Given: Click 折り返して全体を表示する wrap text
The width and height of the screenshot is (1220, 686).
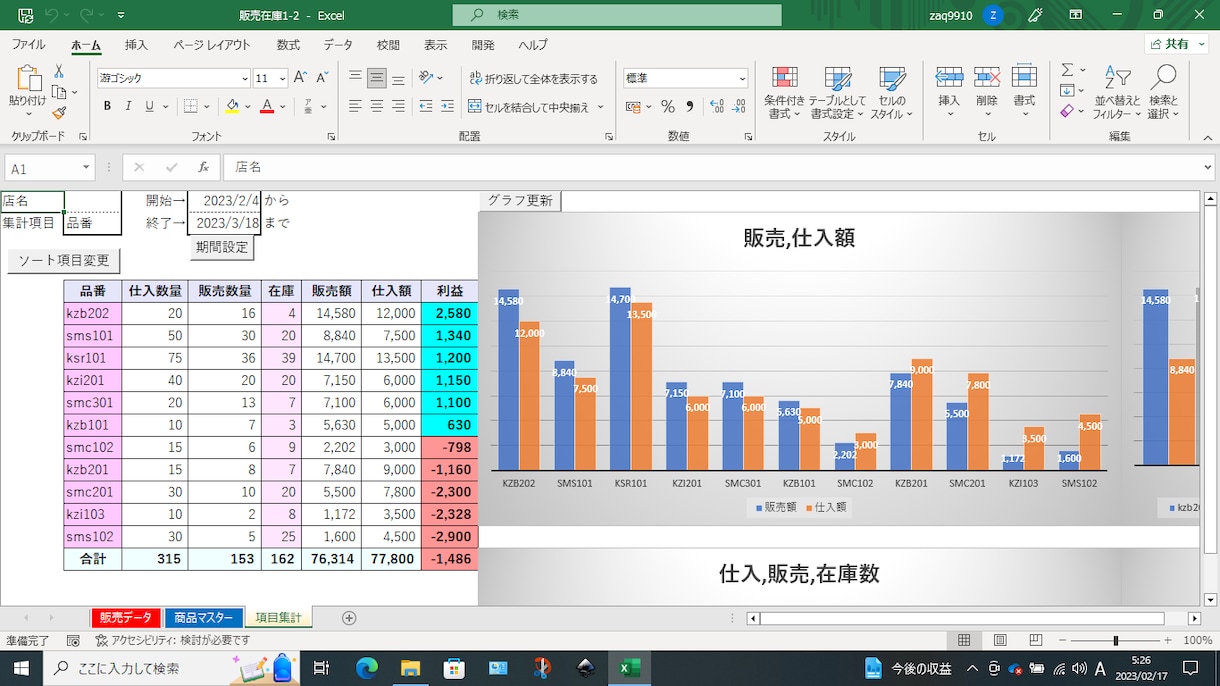Looking at the screenshot, I should pos(533,79).
